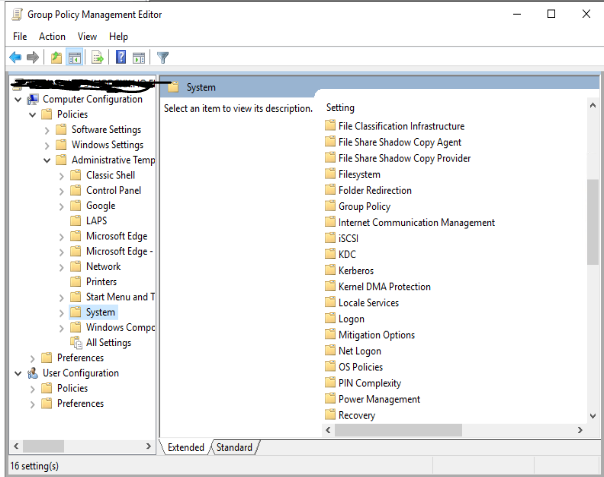Image resolution: width=604 pixels, height=477 pixels.
Task: Open the Action menu
Action: [52, 37]
